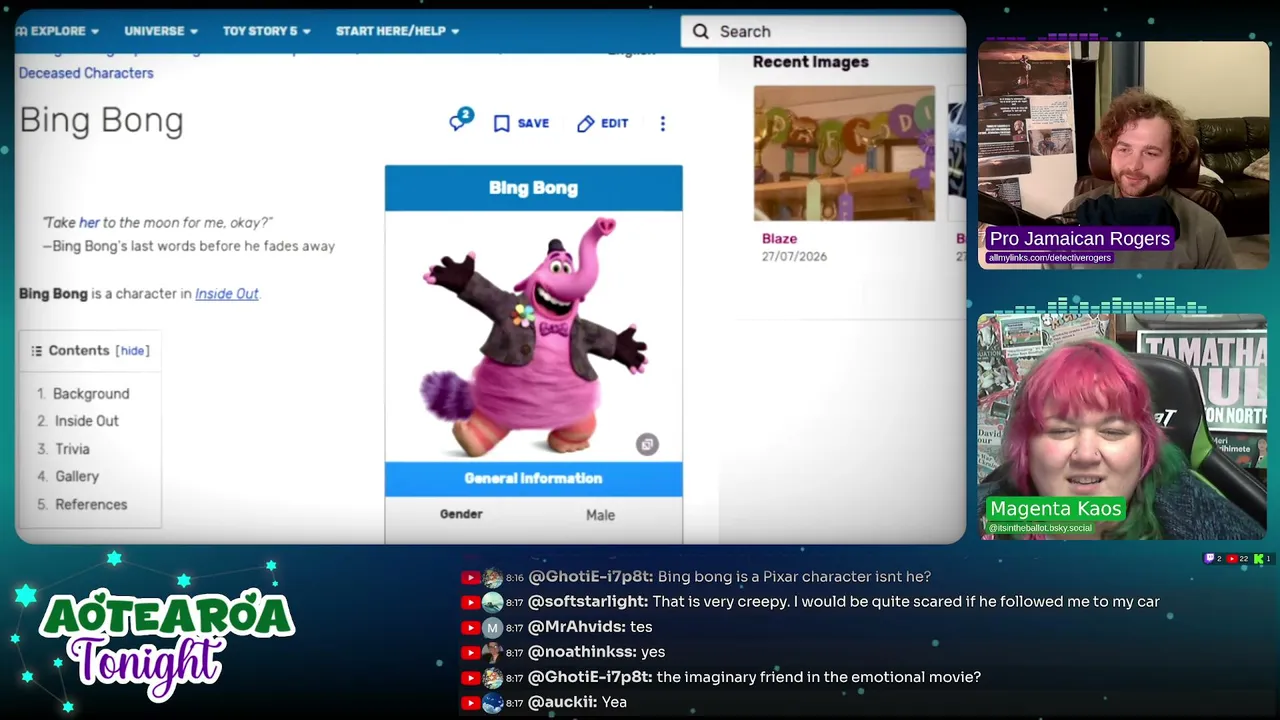Click softstarlight's avatar in chat

pyautogui.click(x=492, y=602)
